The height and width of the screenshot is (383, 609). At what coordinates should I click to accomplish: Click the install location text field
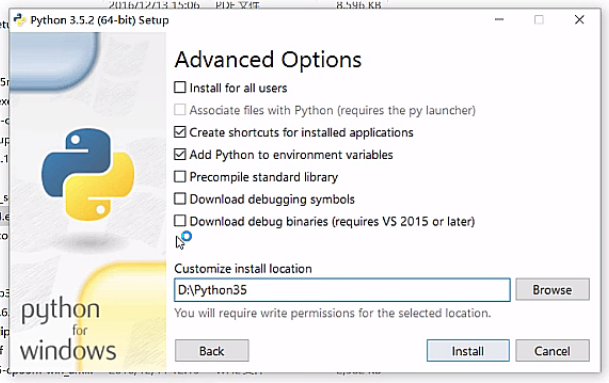pos(342,290)
